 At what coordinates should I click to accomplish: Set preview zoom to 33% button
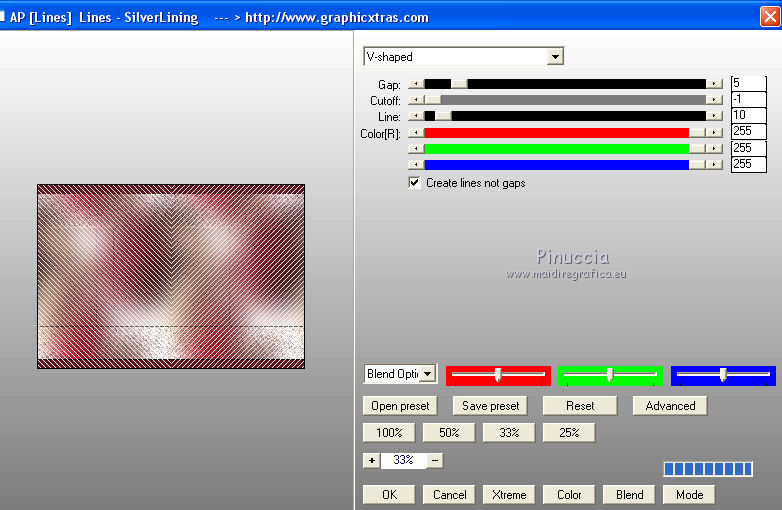point(509,432)
